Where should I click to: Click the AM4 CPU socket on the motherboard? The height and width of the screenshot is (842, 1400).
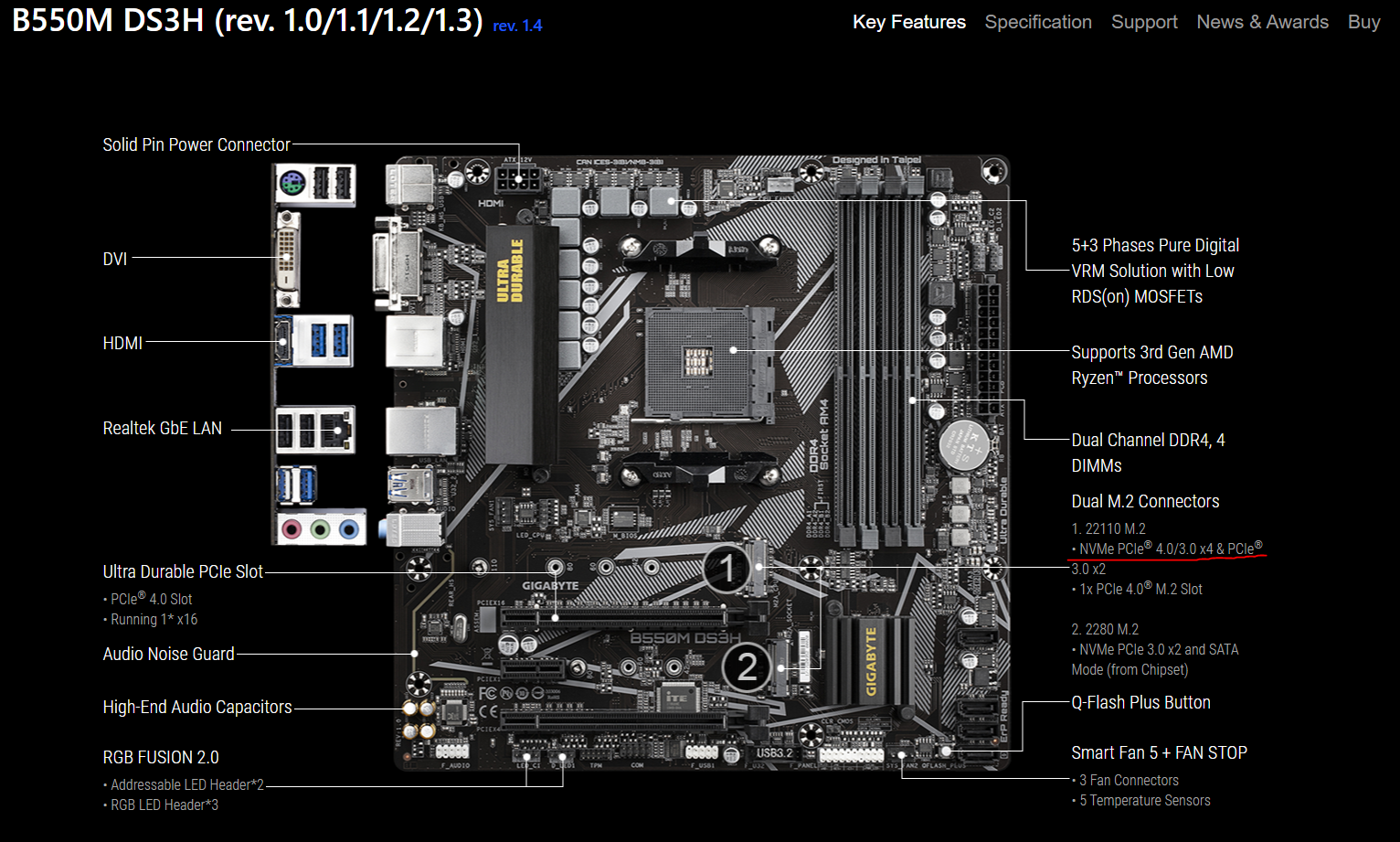710,363
